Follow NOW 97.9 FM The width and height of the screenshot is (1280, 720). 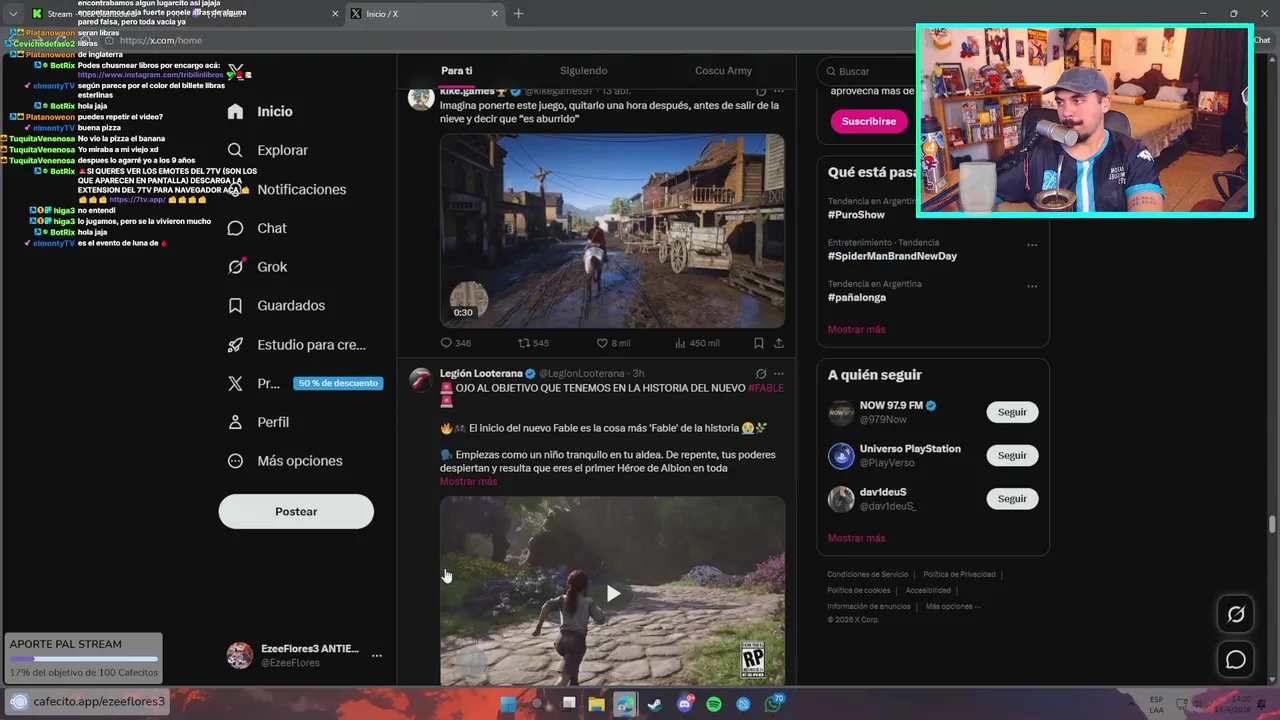coord(1012,412)
